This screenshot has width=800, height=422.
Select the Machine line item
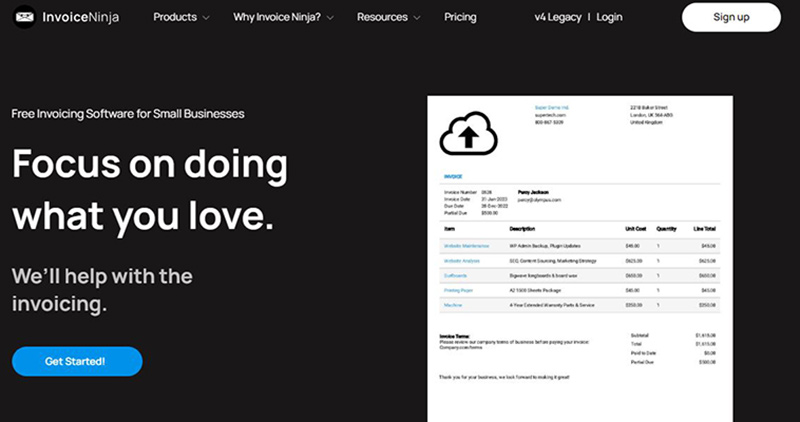tap(451, 304)
